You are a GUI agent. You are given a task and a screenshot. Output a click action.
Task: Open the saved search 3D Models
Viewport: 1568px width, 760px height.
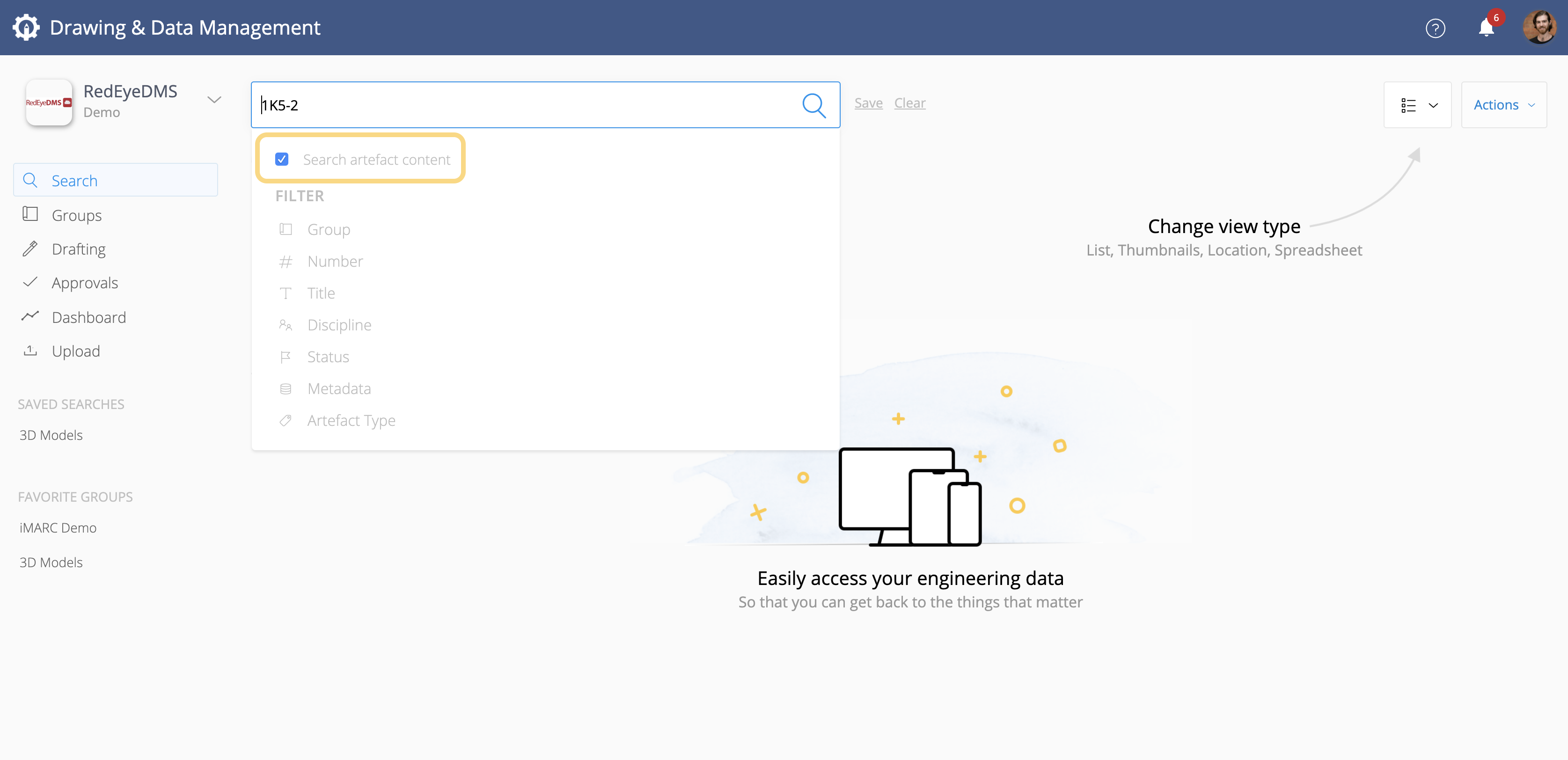51,435
